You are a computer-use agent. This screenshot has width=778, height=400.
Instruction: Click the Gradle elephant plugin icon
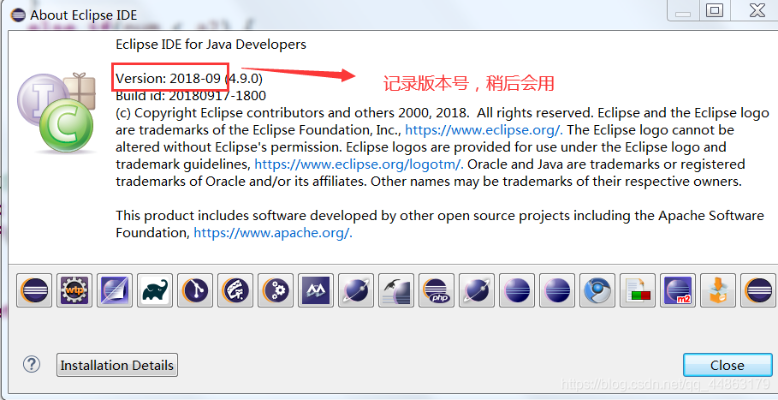pyautogui.click(x=154, y=290)
